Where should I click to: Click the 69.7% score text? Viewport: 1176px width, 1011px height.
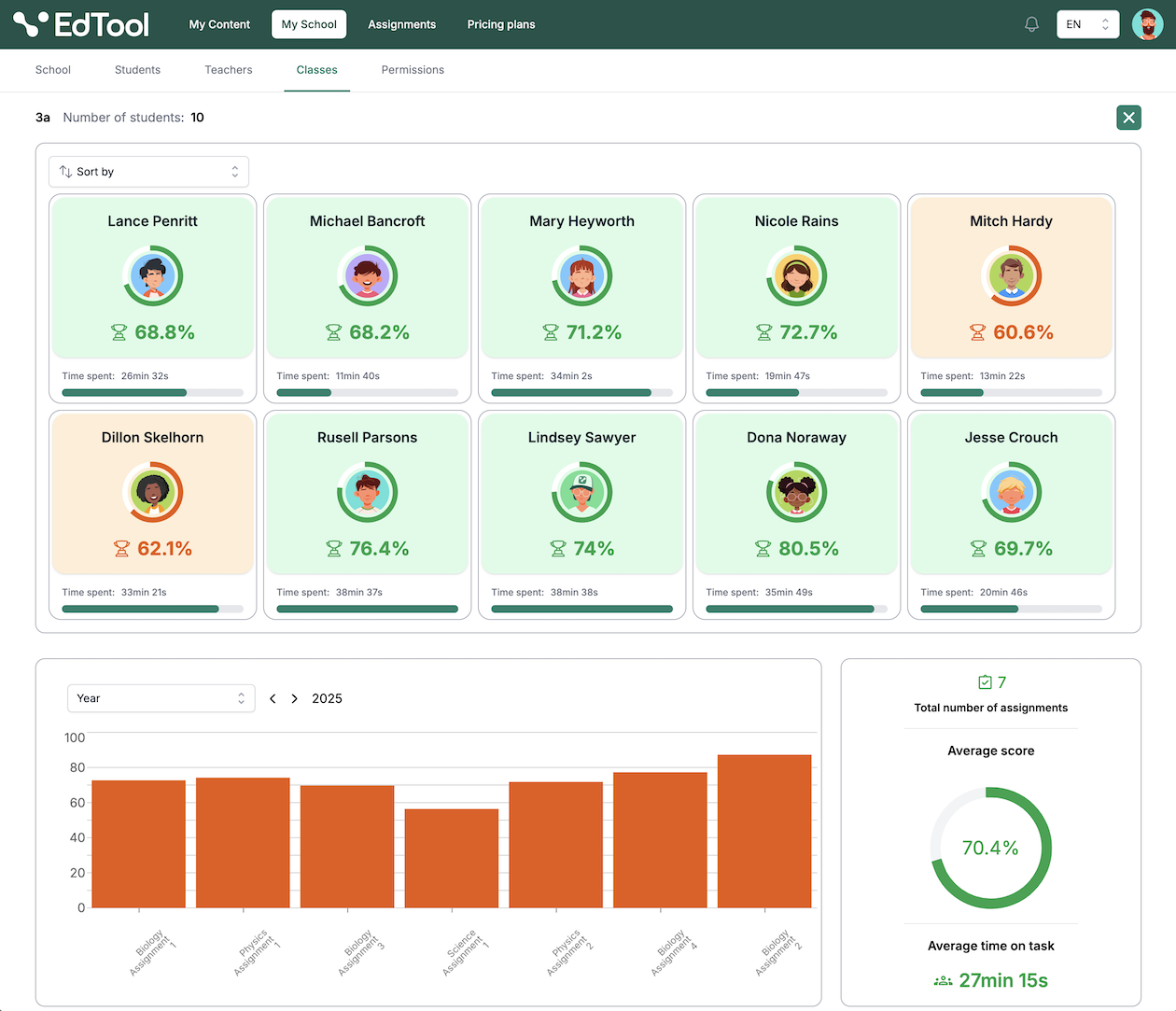click(1023, 549)
